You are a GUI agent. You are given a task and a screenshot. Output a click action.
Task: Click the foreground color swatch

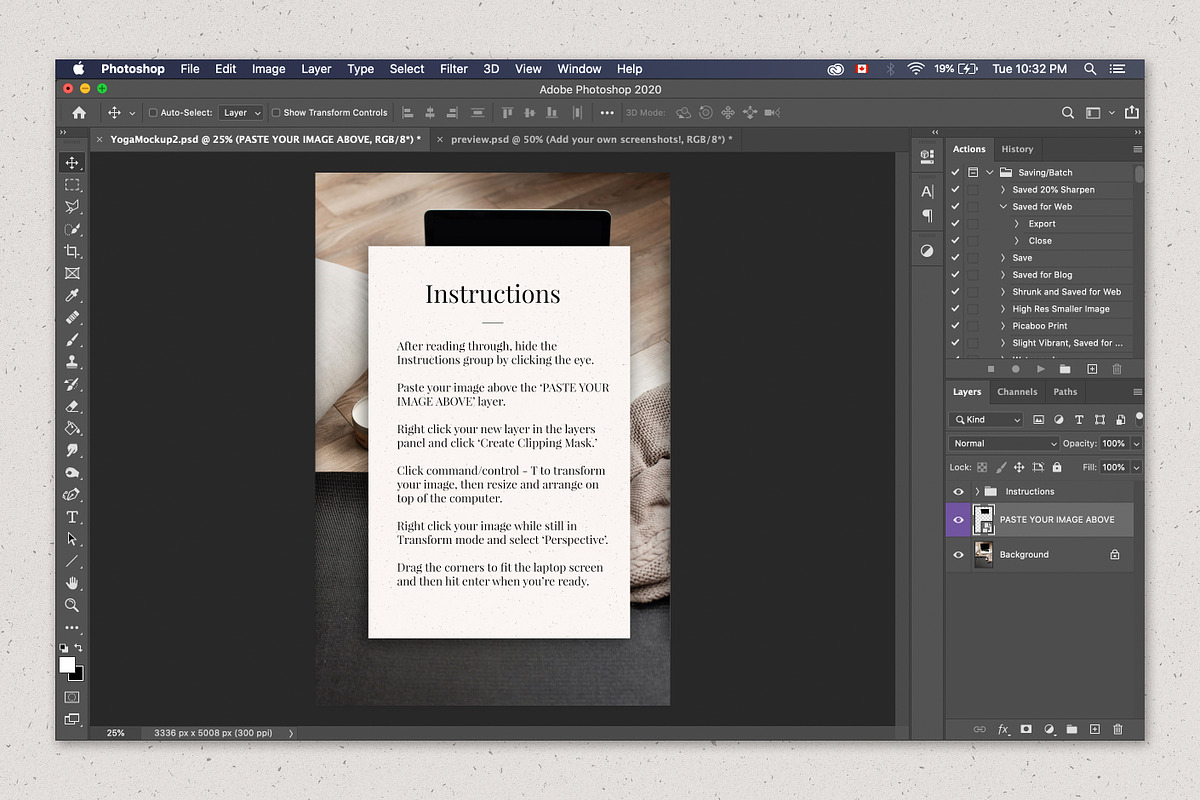(x=68, y=665)
